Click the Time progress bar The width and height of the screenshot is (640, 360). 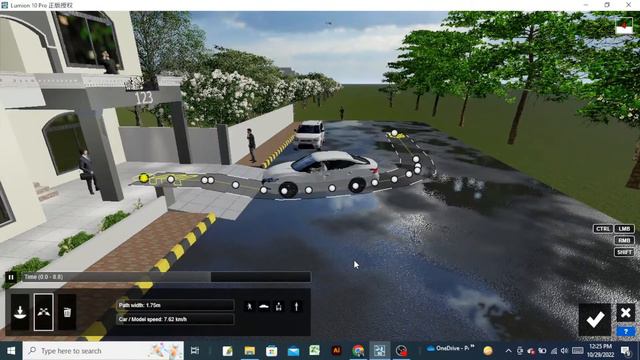[167, 277]
